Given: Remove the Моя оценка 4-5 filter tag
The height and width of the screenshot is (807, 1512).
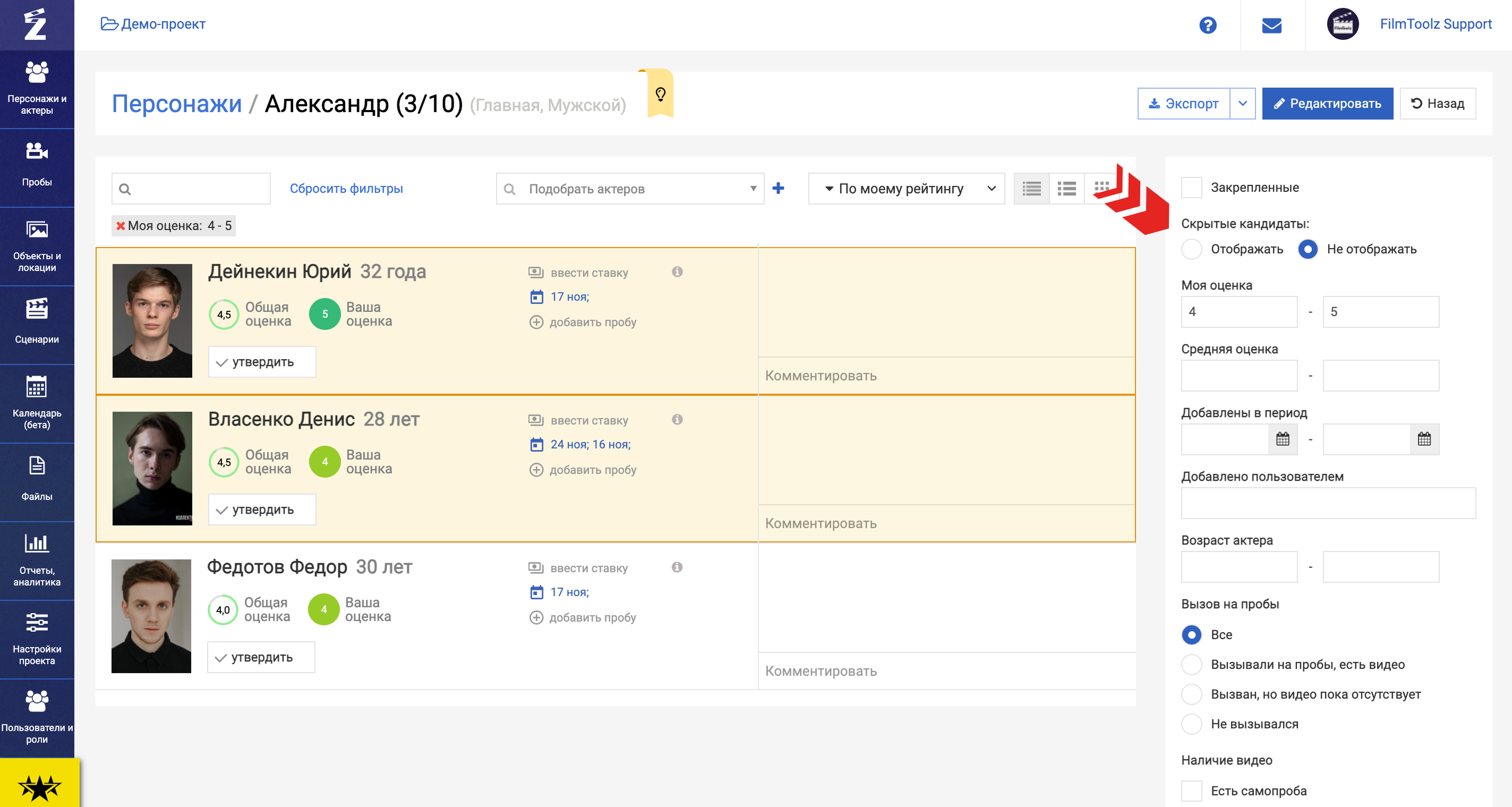Looking at the screenshot, I should [x=121, y=226].
